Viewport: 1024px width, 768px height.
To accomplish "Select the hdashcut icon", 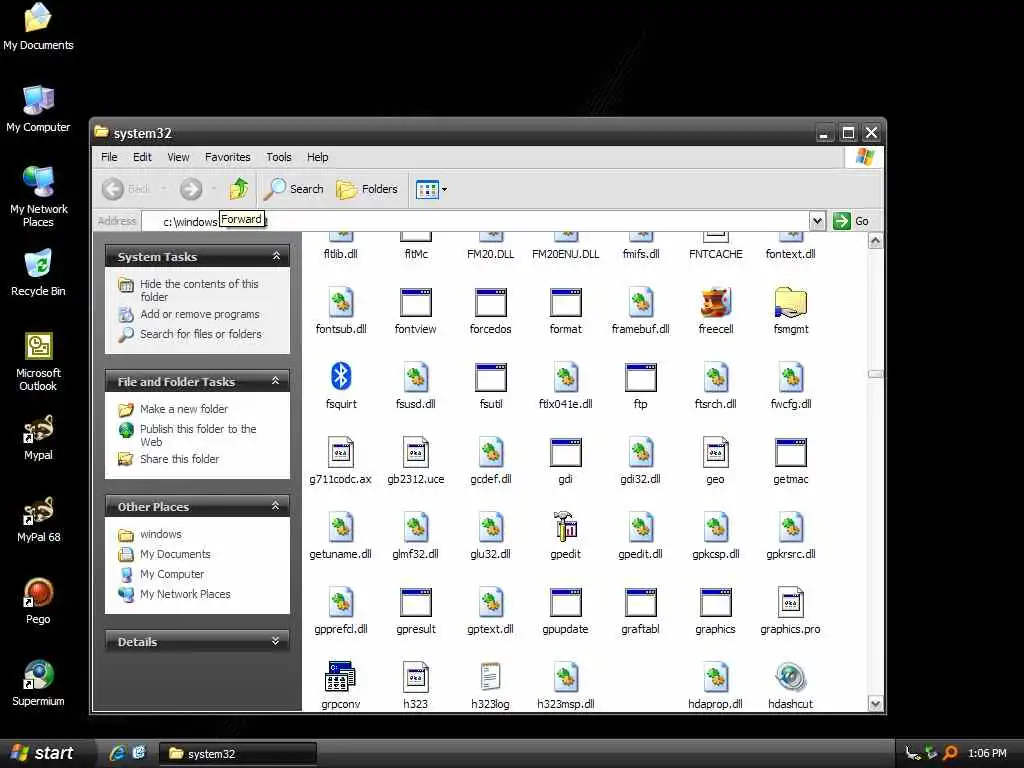I will coord(790,677).
